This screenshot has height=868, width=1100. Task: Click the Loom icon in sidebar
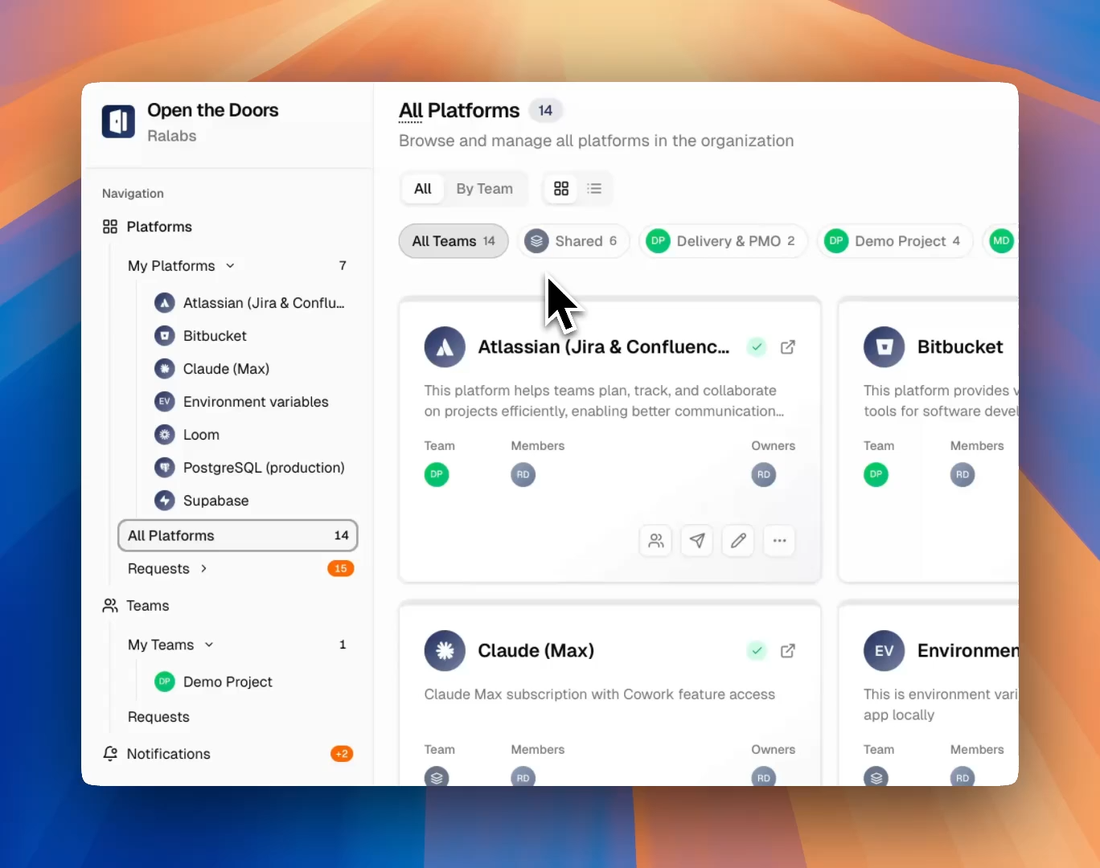pyautogui.click(x=164, y=434)
